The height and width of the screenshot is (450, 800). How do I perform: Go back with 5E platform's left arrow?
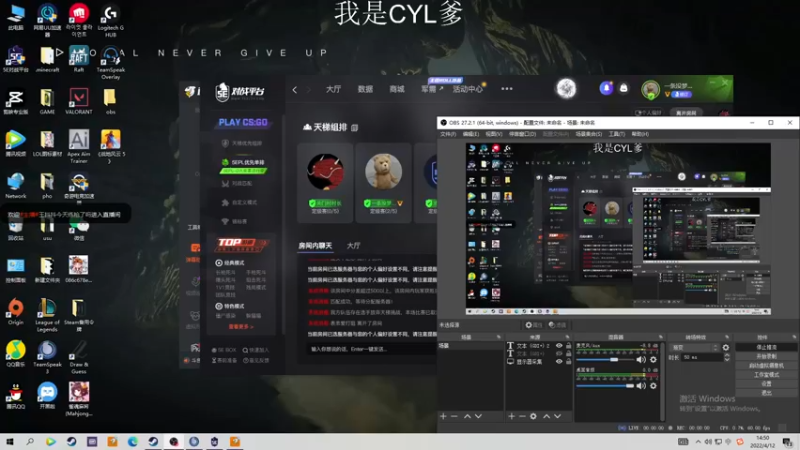click(x=295, y=90)
